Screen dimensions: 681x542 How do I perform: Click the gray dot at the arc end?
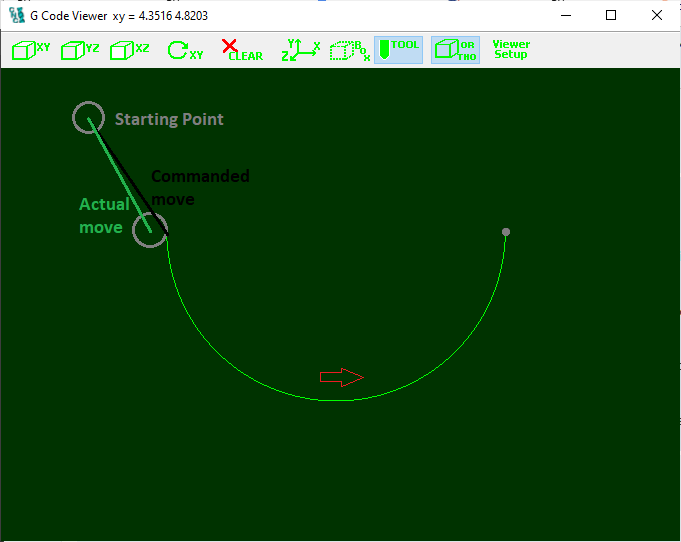coord(506,232)
